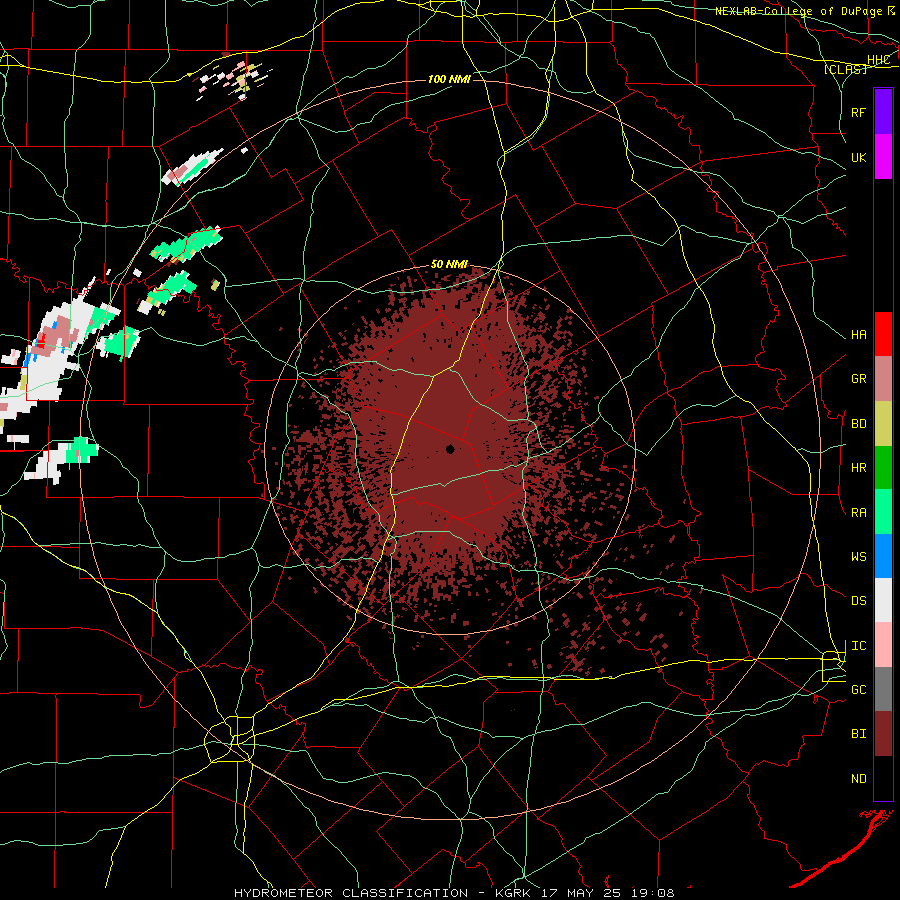Click the 19:08 time stamp
The image size is (900, 900).
tap(651, 893)
